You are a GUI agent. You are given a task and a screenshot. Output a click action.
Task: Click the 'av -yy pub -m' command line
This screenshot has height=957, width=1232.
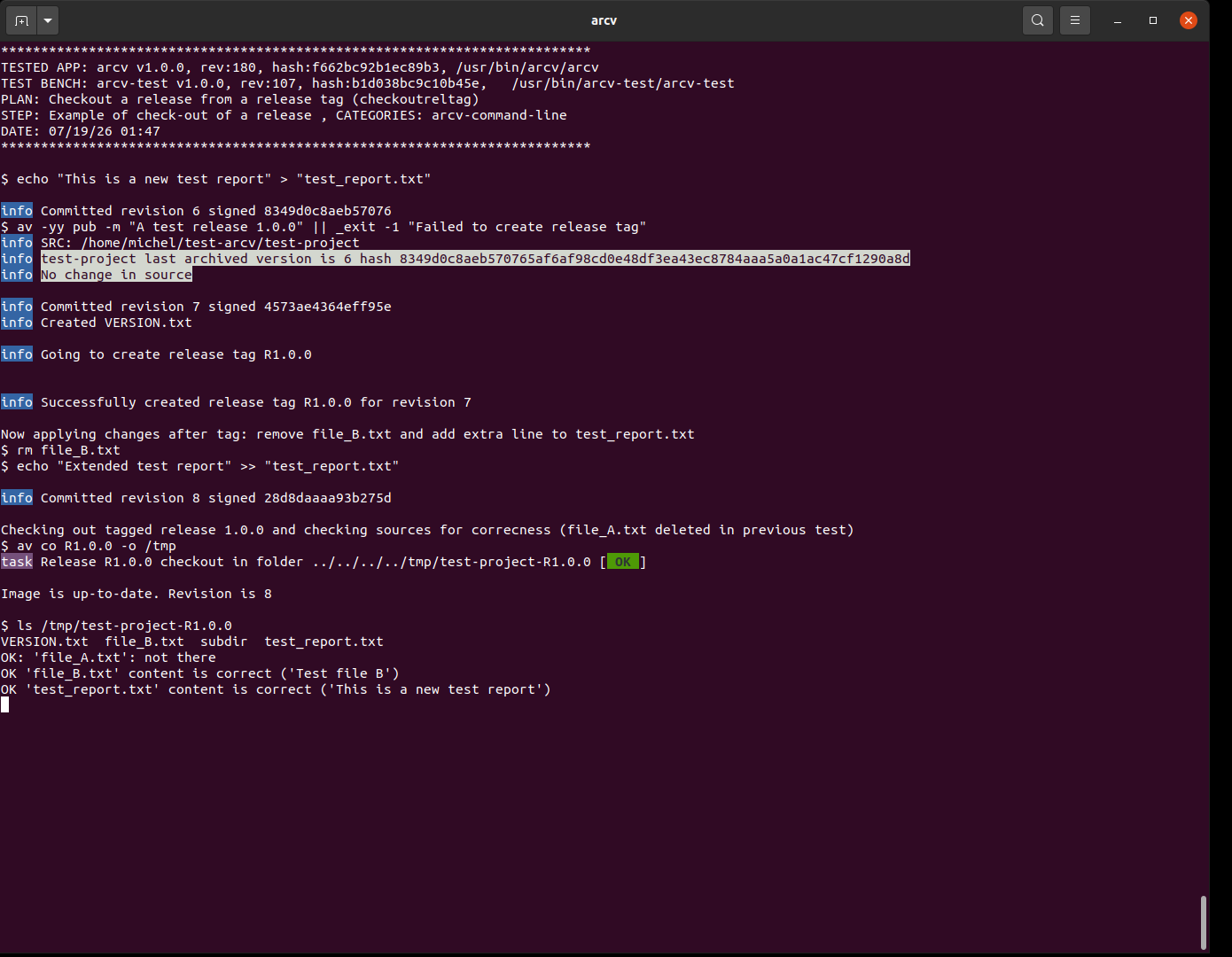324,227
